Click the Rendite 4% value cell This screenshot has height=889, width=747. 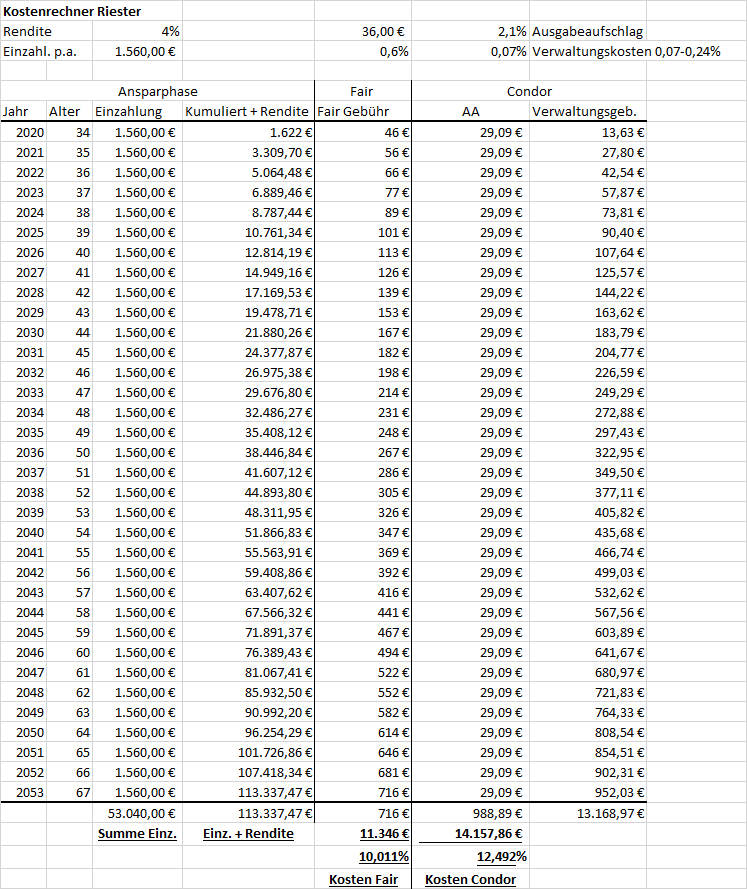click(137, 31)
